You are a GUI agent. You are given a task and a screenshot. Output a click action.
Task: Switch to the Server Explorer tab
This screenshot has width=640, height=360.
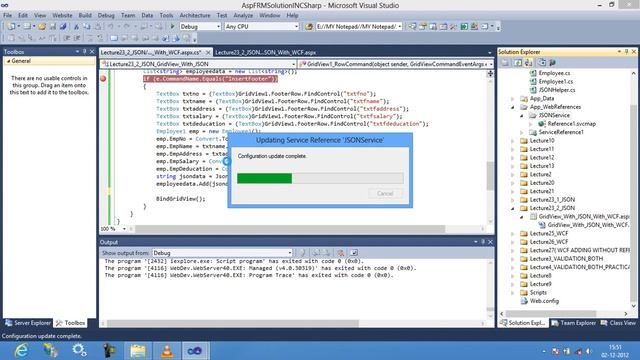click(28, 323)
